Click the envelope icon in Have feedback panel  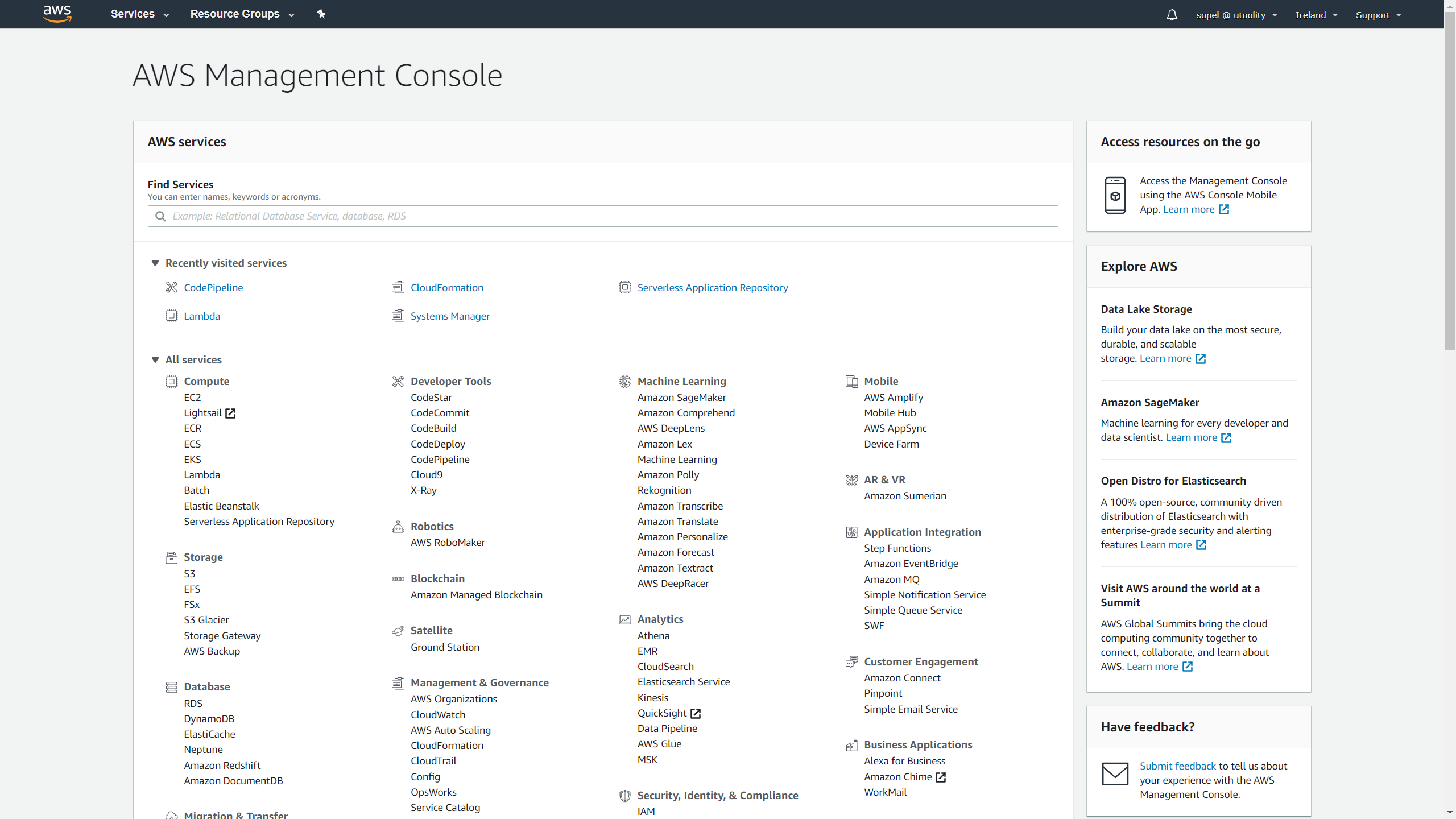tap(1115, 774)
